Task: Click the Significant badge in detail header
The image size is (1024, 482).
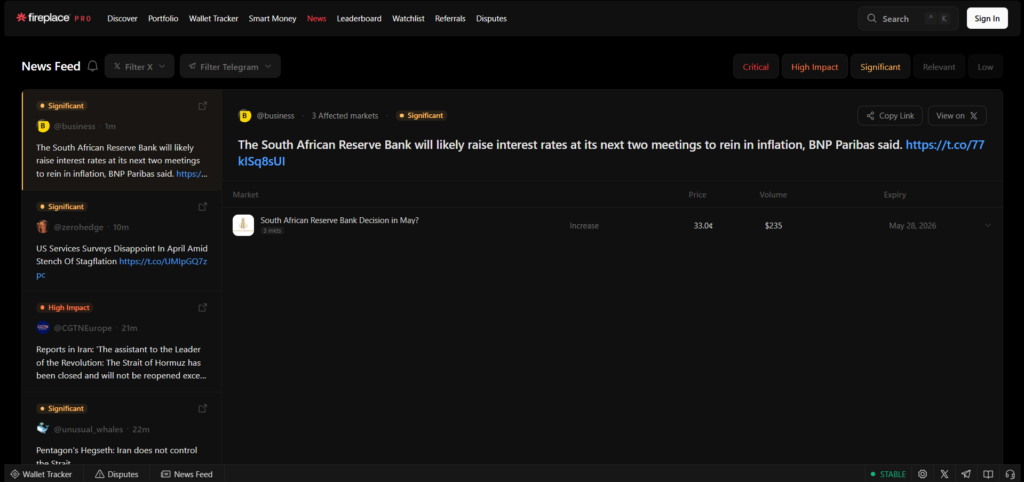Action: (x=421, y=116)
